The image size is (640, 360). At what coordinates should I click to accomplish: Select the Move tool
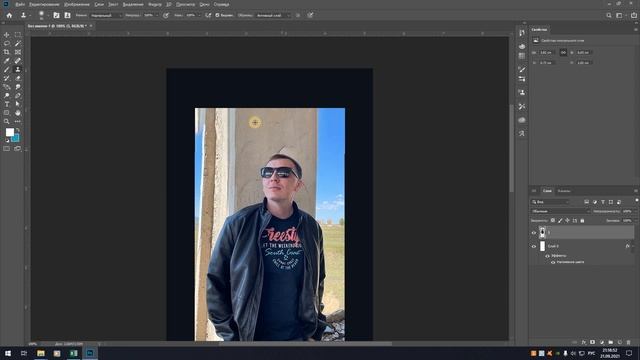coord(7,35)
